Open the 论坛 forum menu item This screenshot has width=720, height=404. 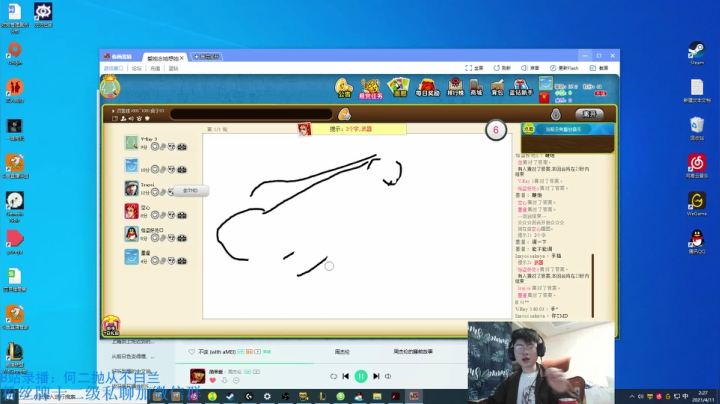[x=136, y=68]
